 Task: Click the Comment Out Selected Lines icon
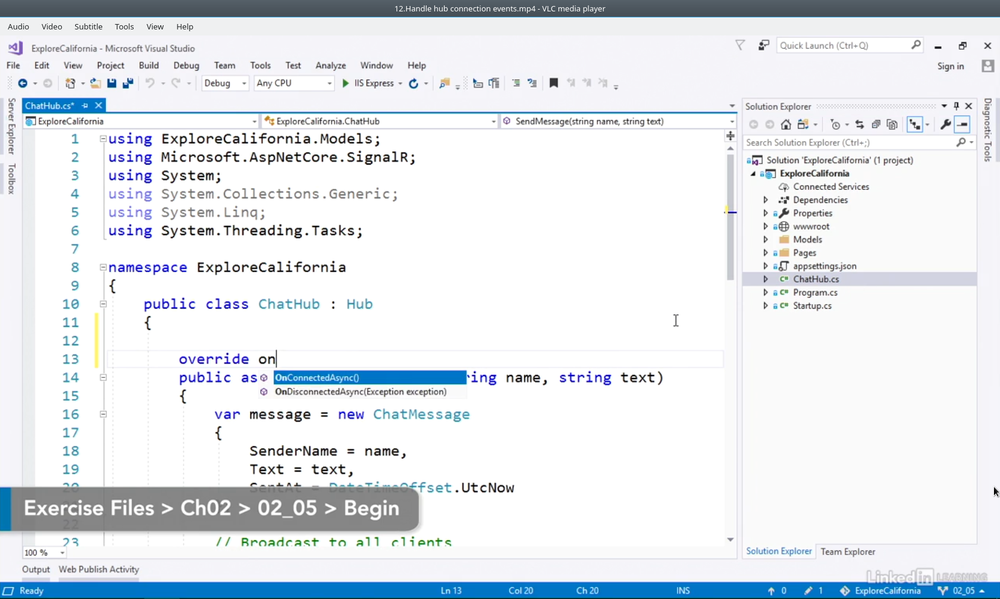[516, 83]
